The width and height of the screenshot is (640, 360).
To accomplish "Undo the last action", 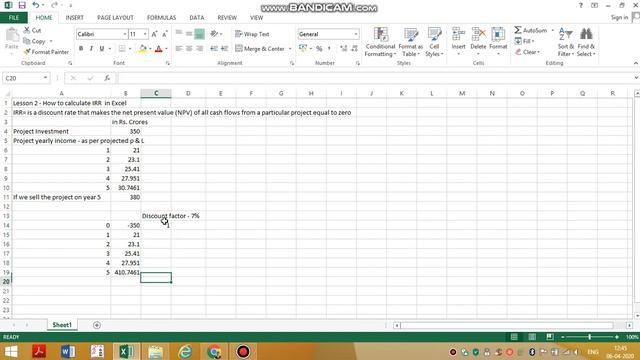I will pos(36,5).
